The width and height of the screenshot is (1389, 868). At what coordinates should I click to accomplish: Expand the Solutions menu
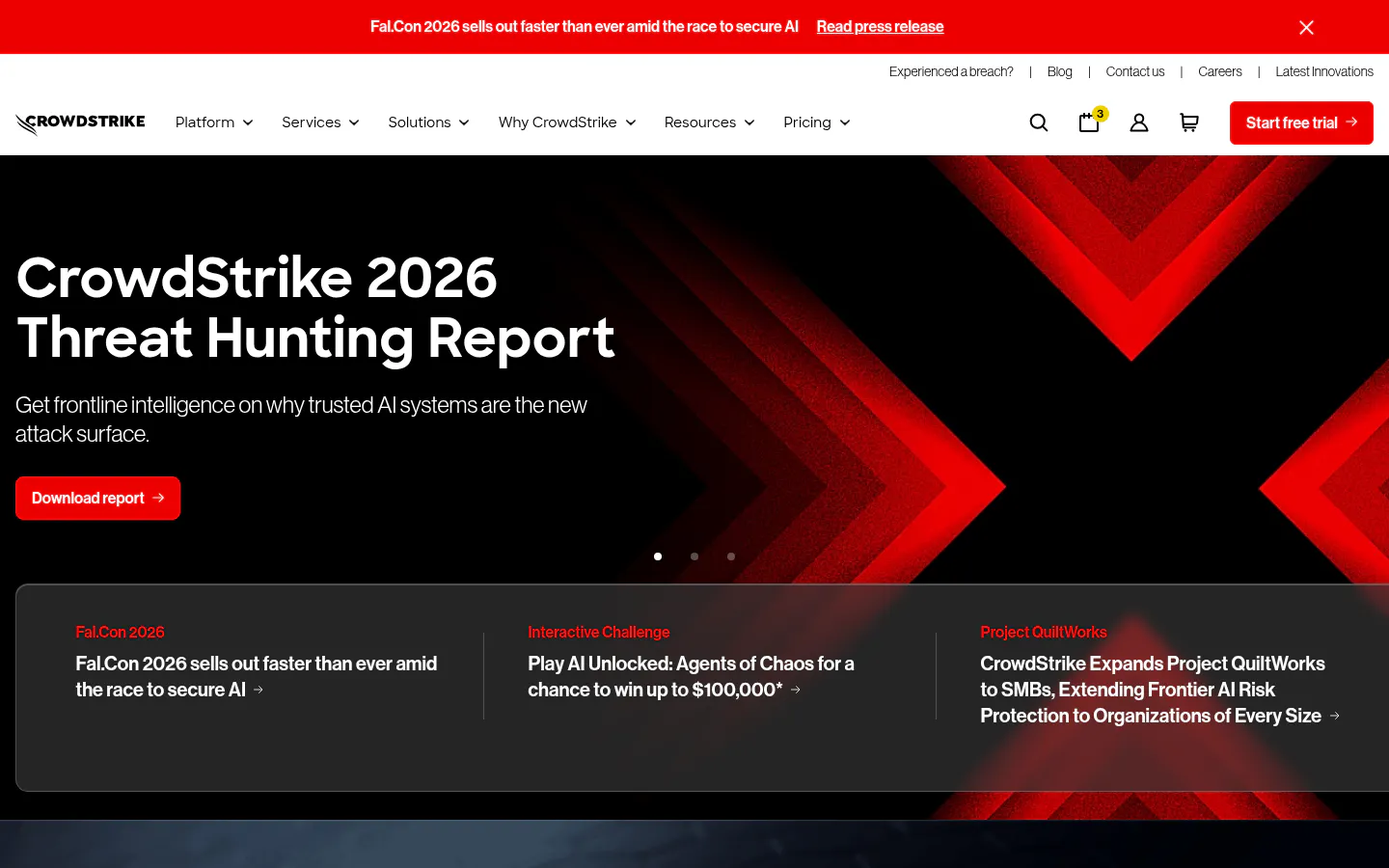pyautogui.click(x=428, y=122)
